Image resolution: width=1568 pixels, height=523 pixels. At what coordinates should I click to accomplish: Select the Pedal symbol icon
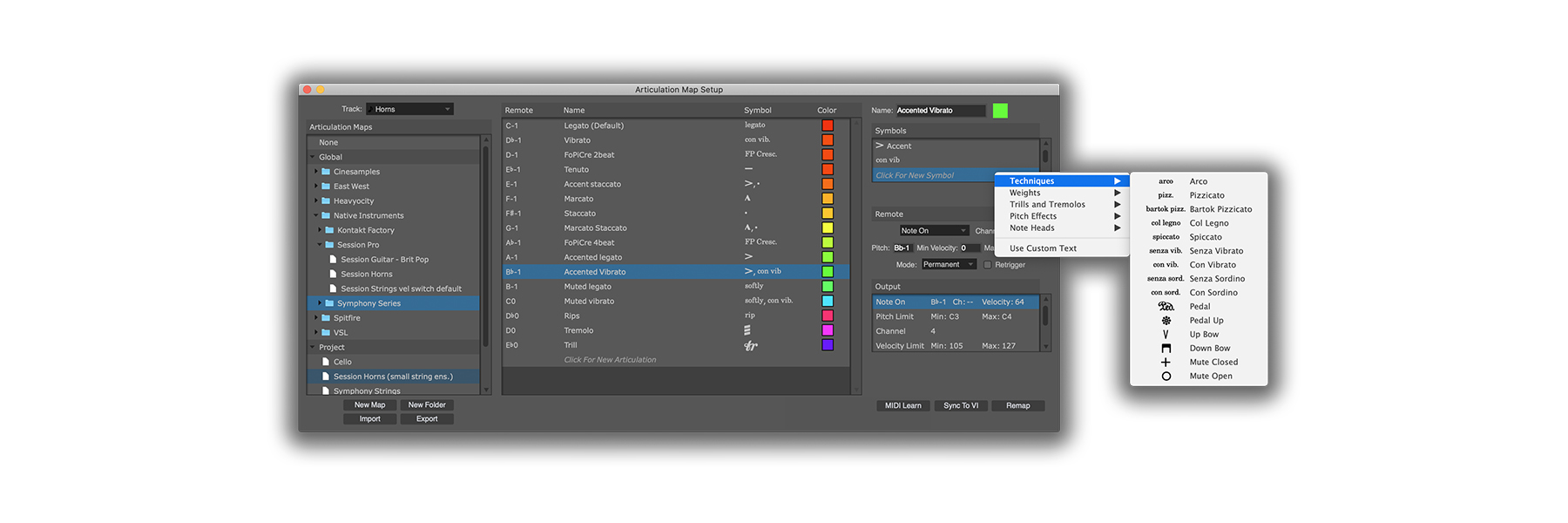coord(1166,307)
